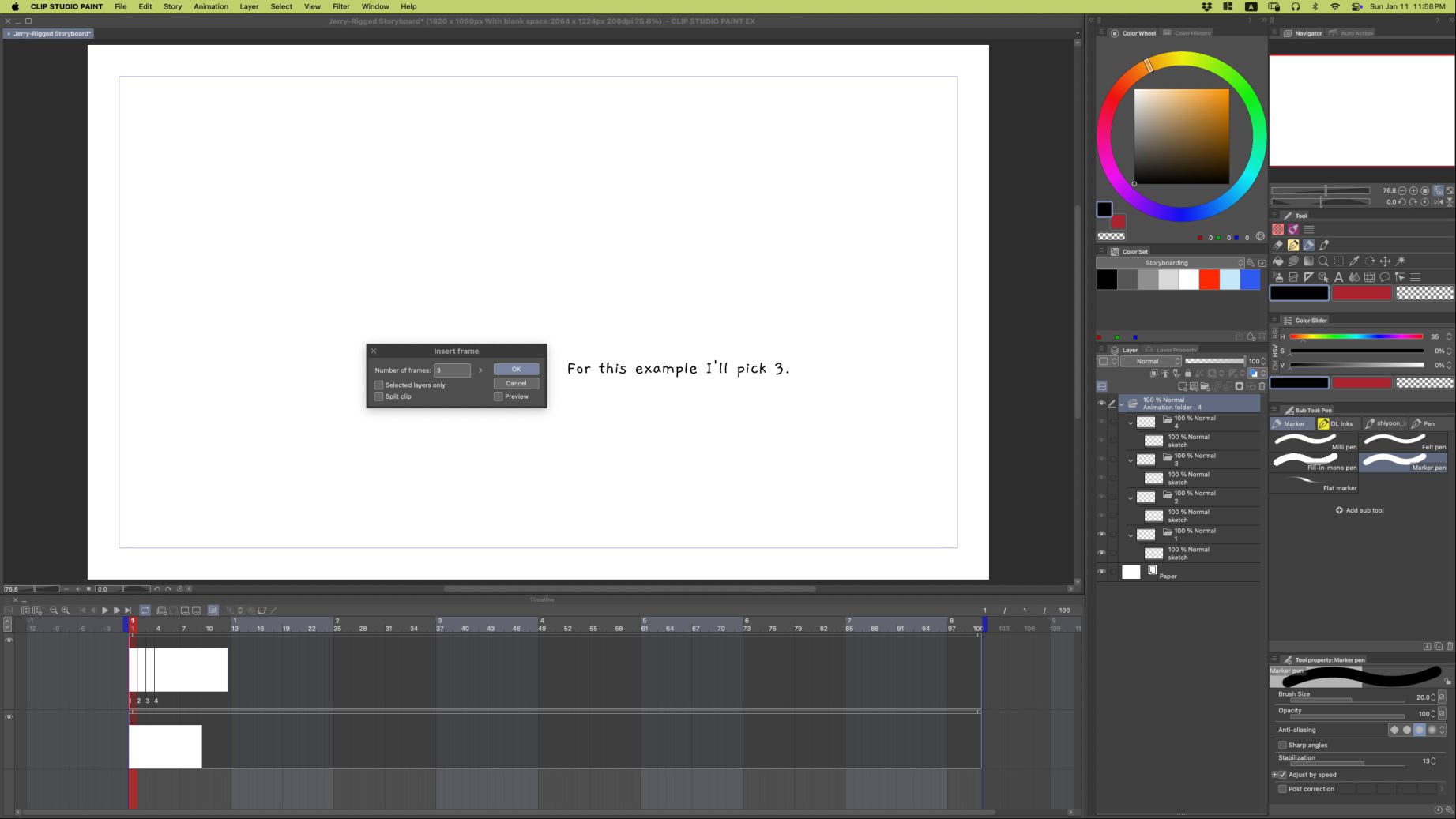Choose the Text tool

coord(1338,277)
